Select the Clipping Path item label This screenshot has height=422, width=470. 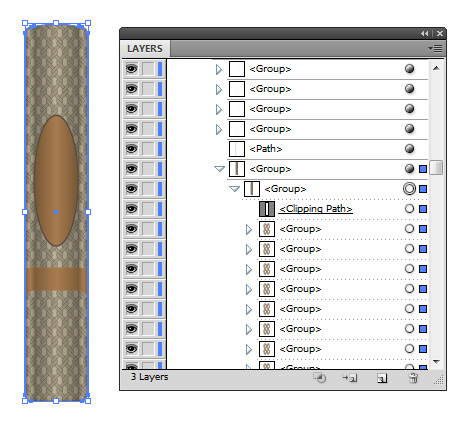[316, 209]
